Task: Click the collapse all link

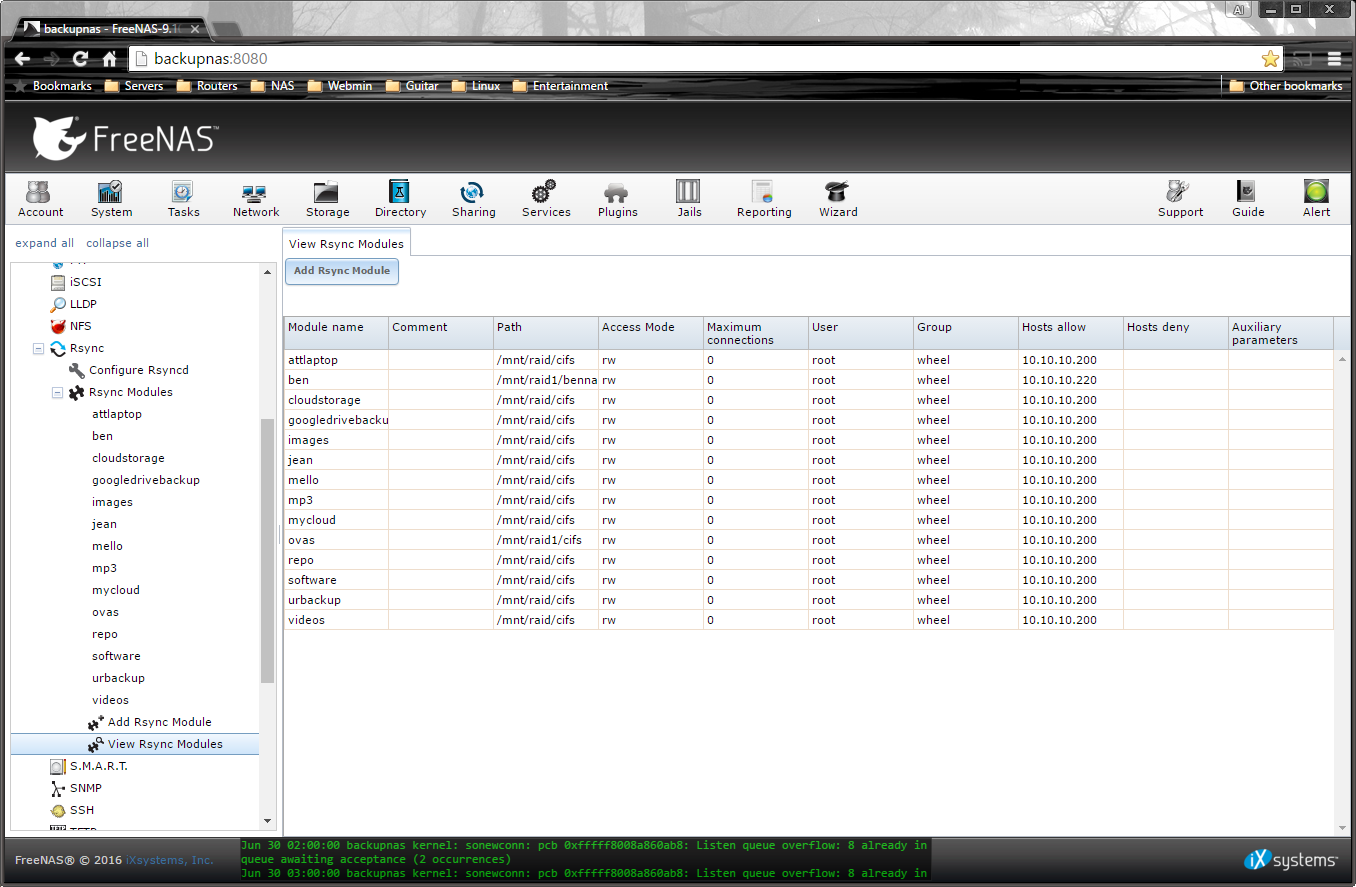Action: (117, 243)
